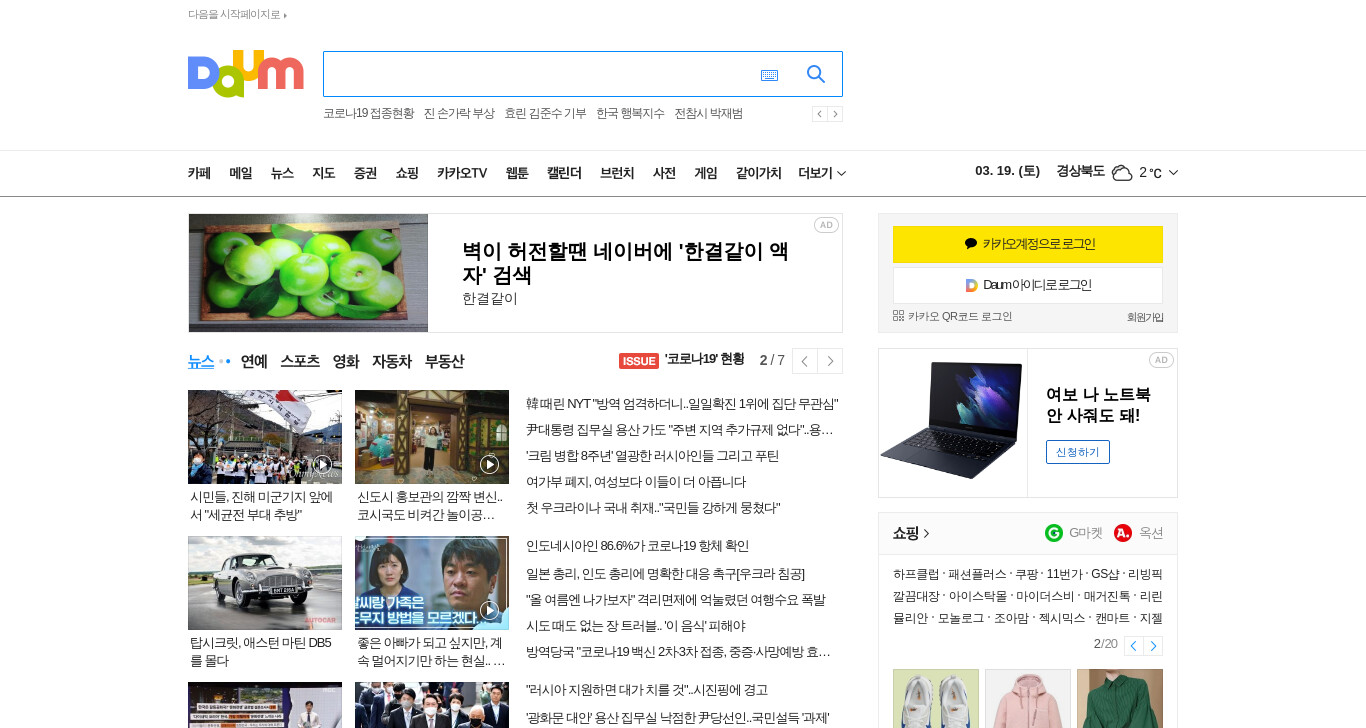Select the 영화 news tab
The image size is (1366, 728).
click(x=346, y=361)
